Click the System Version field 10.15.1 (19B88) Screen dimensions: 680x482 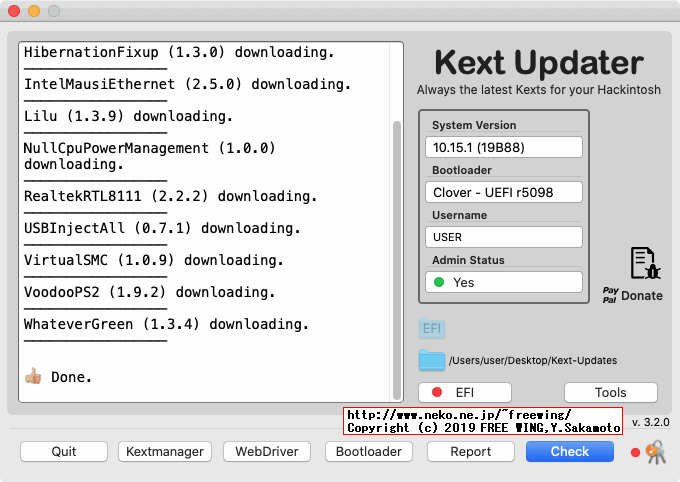pyautogui.click(x=504, y=148)
